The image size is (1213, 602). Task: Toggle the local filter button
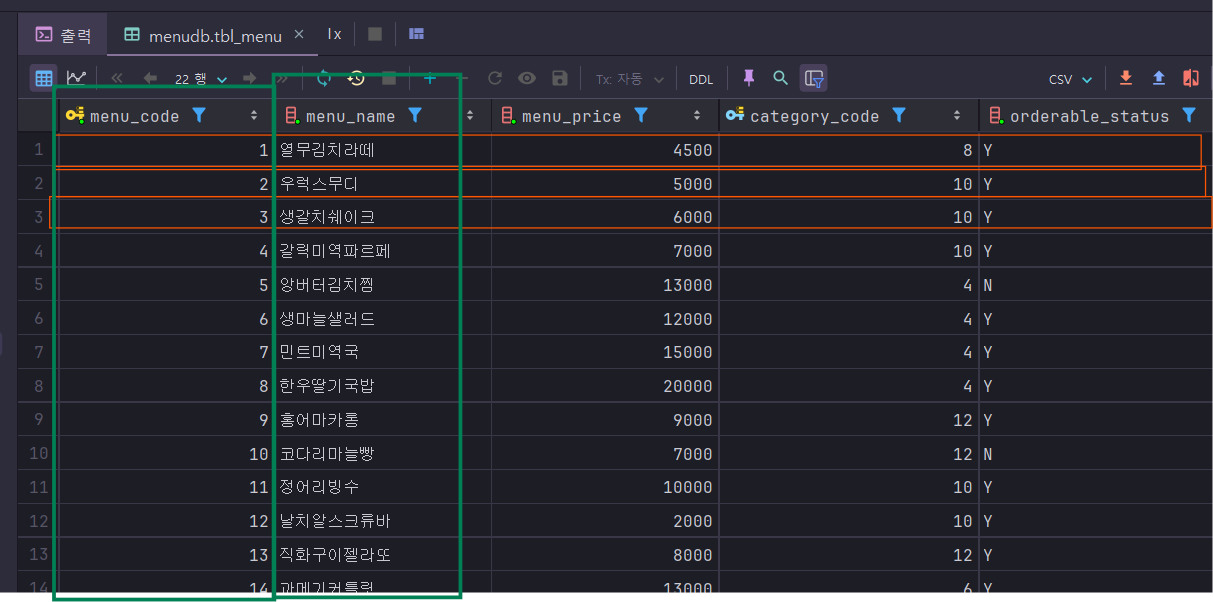pos(814,78)
